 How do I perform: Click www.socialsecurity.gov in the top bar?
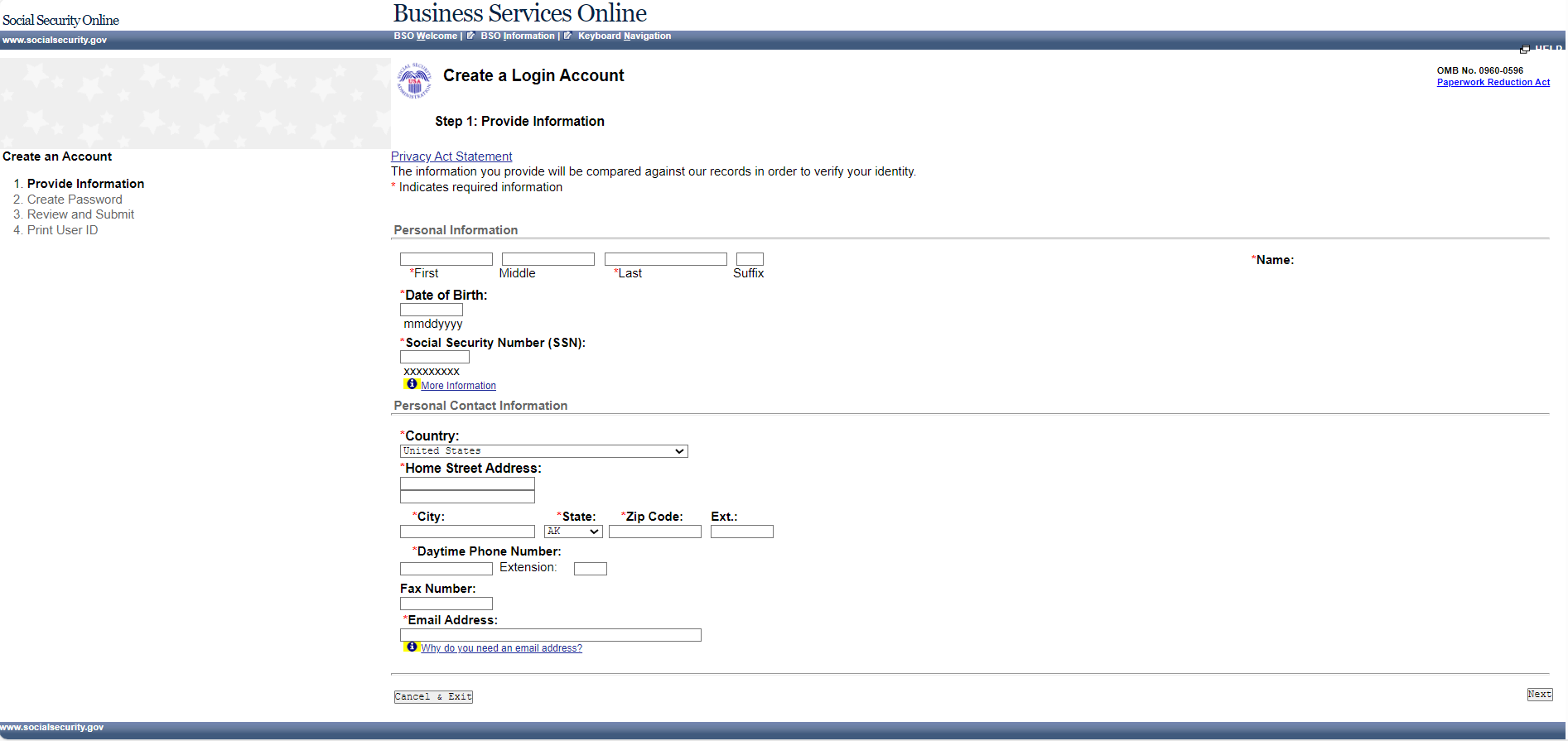(55, 40)
